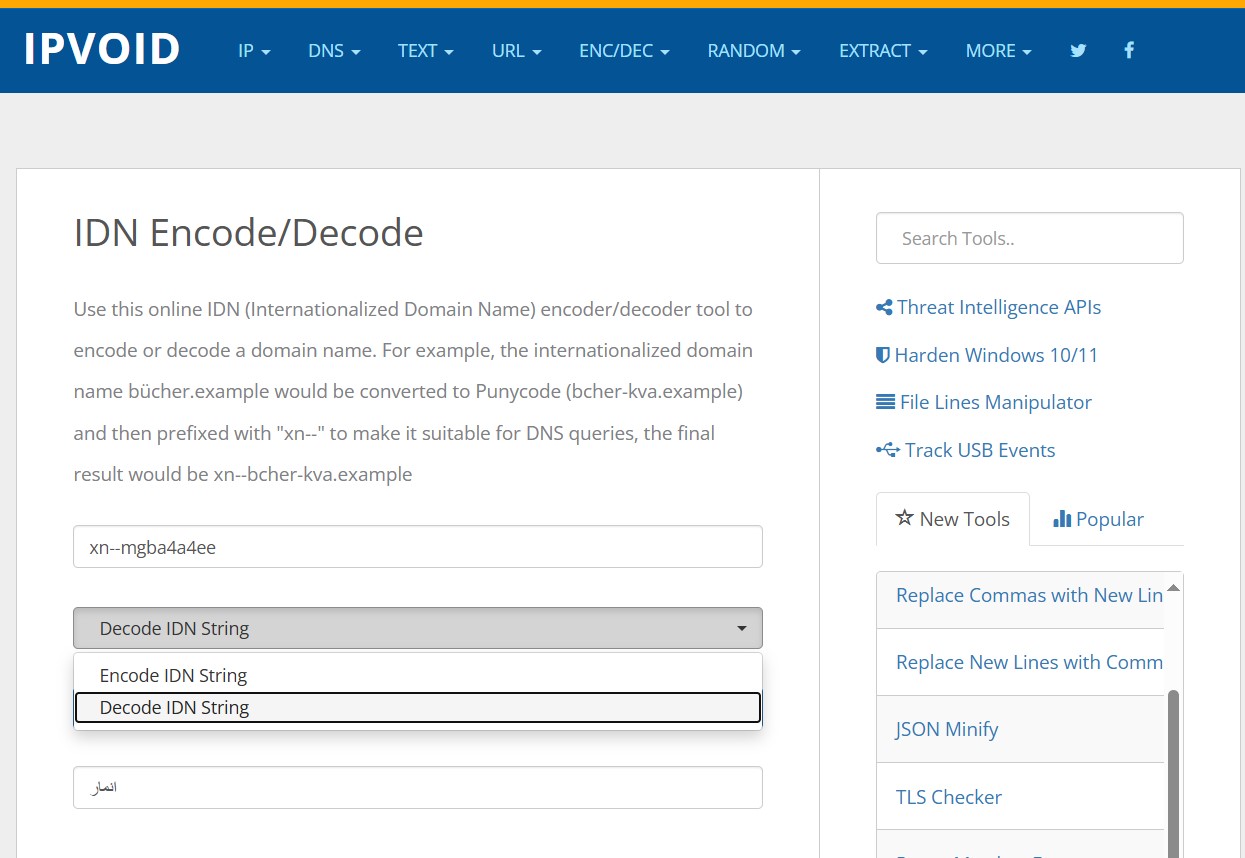Click the Threat Intelligence APIs share icon
The height and width of the screenshot is (858, 1245).
884,308
